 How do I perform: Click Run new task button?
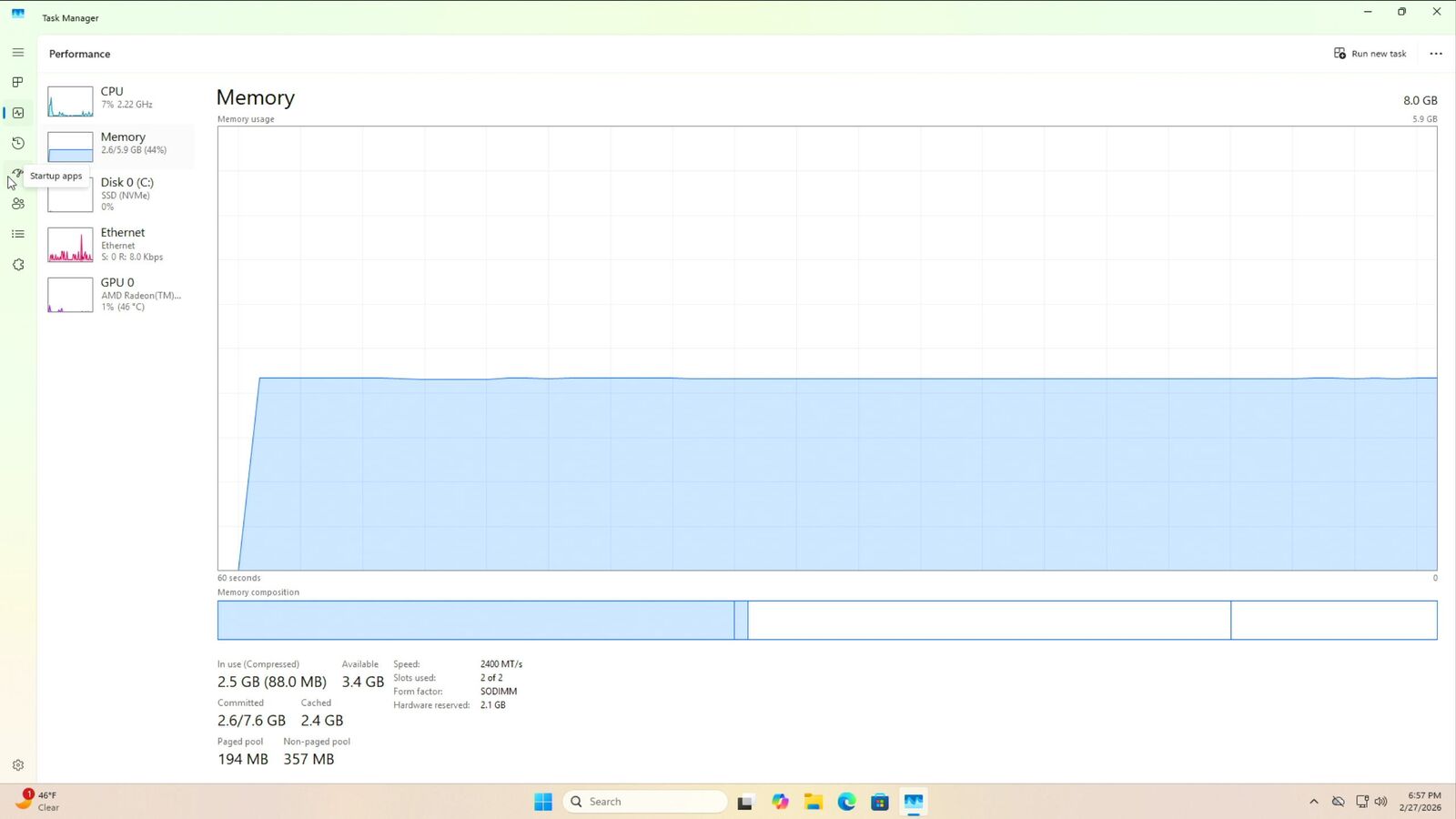(1370, 54)
